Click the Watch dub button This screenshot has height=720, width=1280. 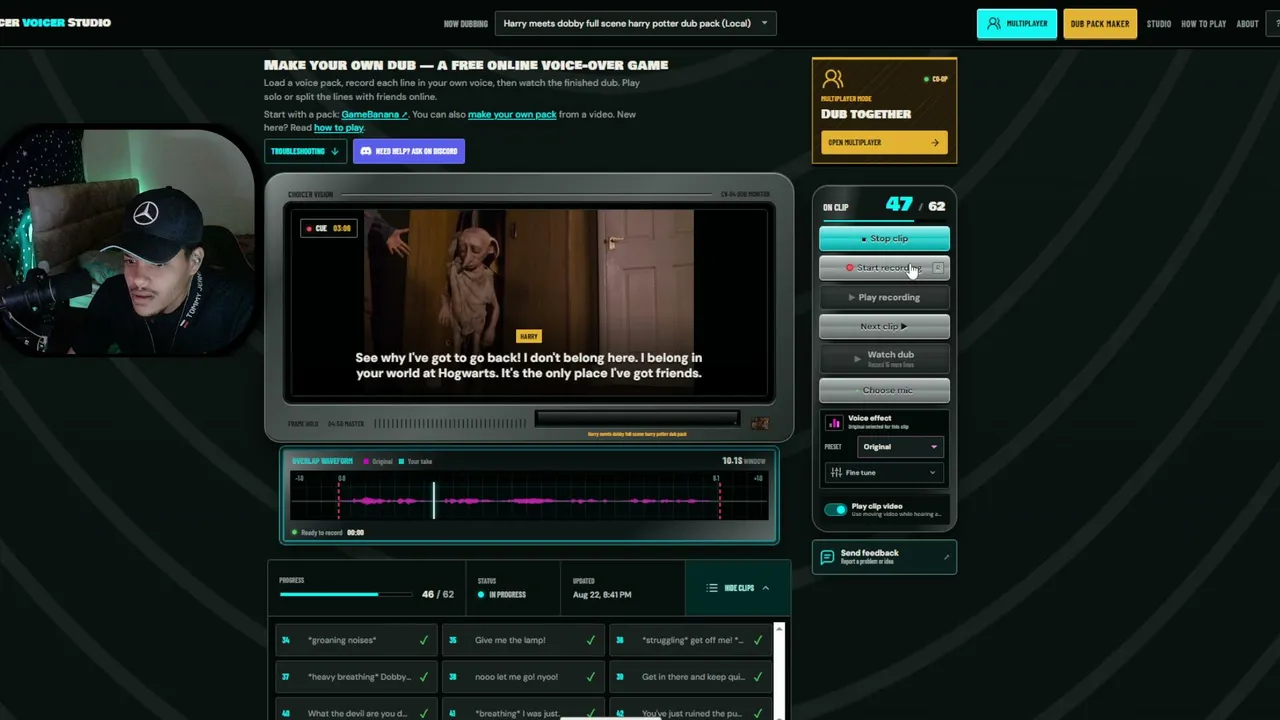pyautogui.click(x=884, y=357)
